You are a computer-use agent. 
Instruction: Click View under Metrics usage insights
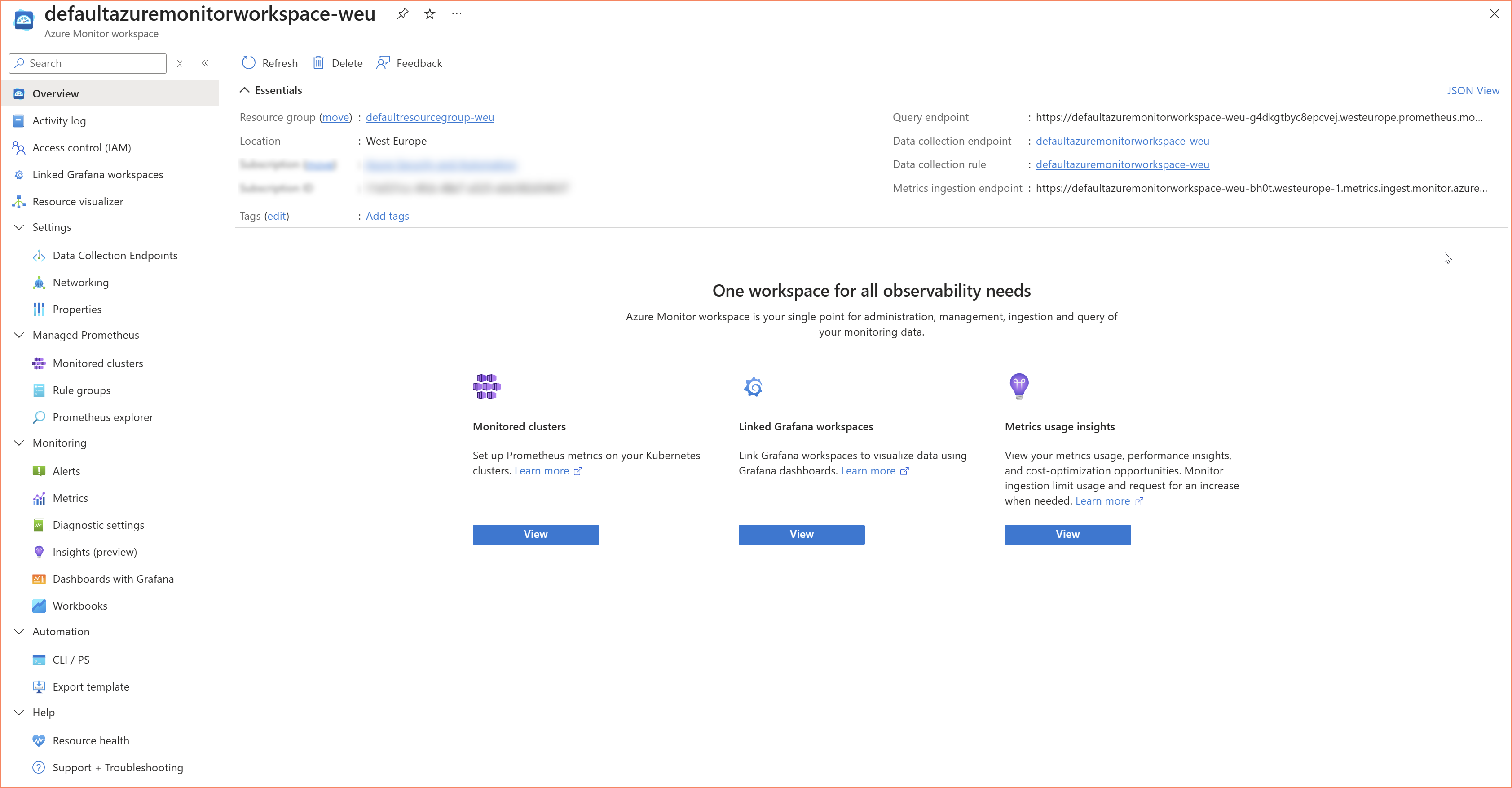click(x=1067, y=534)
